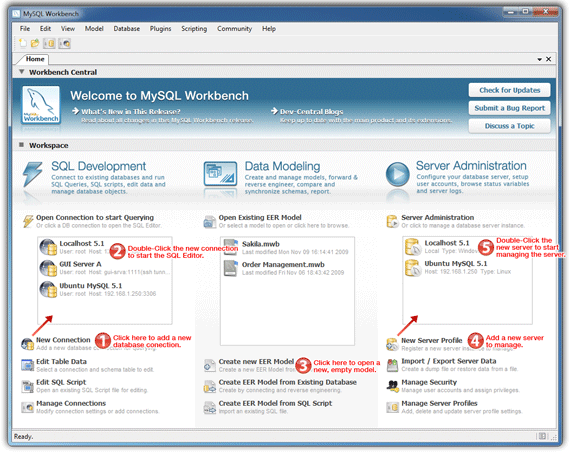Click the Edit SQL Script icon
This screenshot has height=455, width=570.
pyautogui.click(x=28, y=386)
